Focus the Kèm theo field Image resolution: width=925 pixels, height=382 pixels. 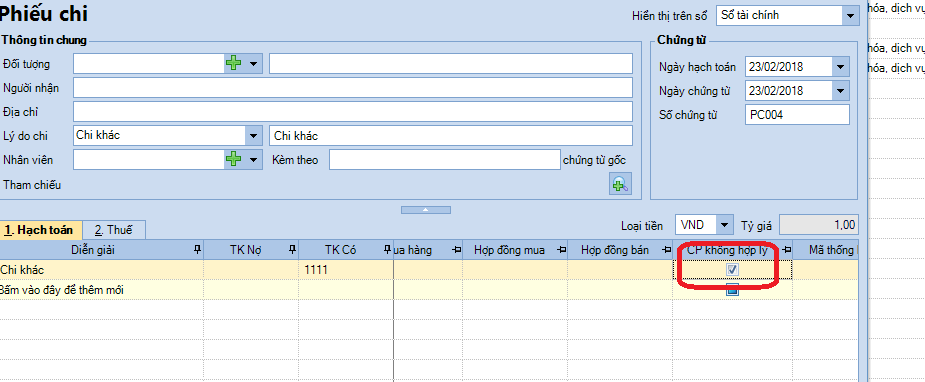click(x=445, y=160)
